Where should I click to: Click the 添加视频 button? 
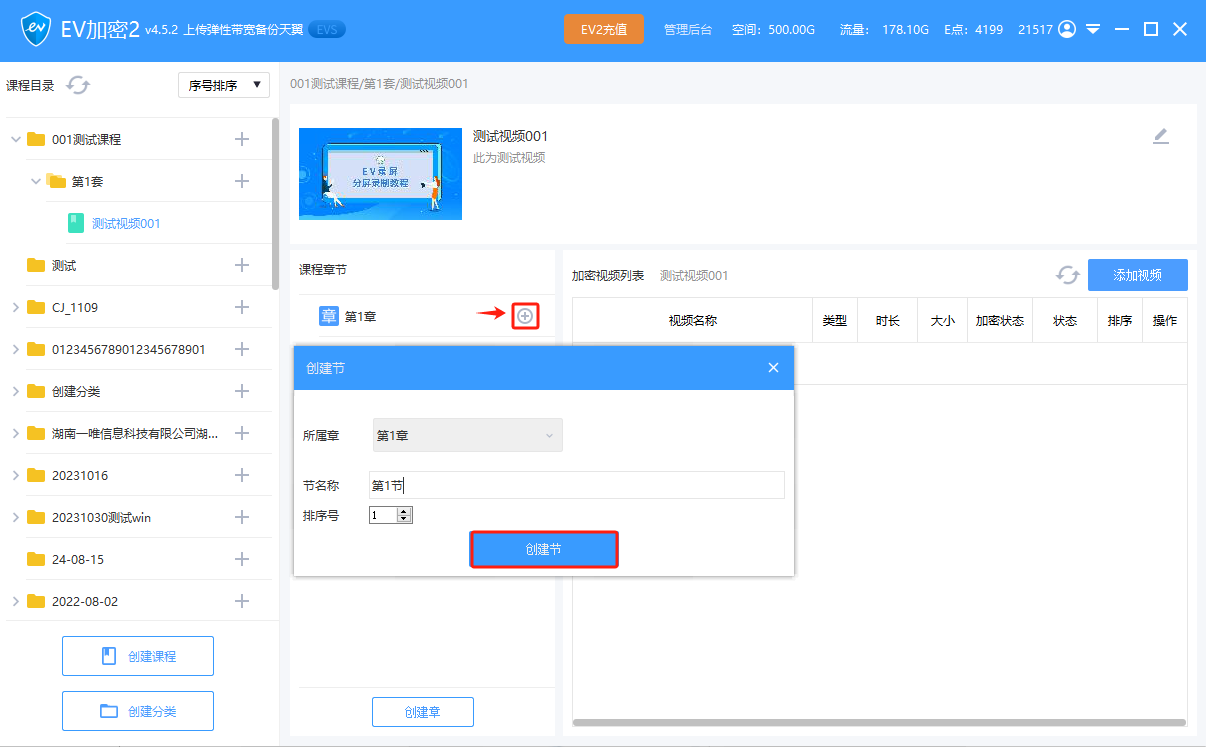coord(1137,275)
